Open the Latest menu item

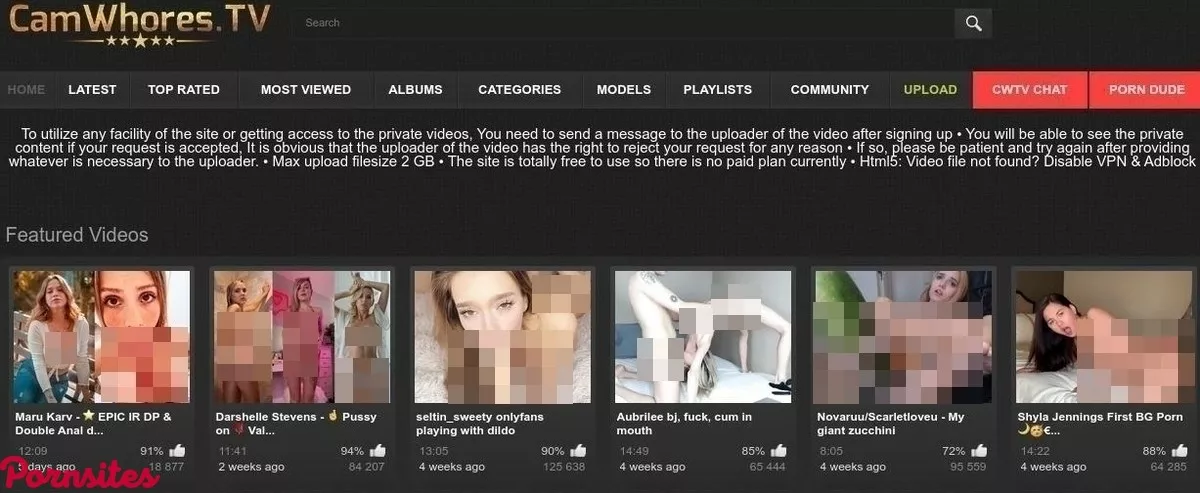[92, 89]
